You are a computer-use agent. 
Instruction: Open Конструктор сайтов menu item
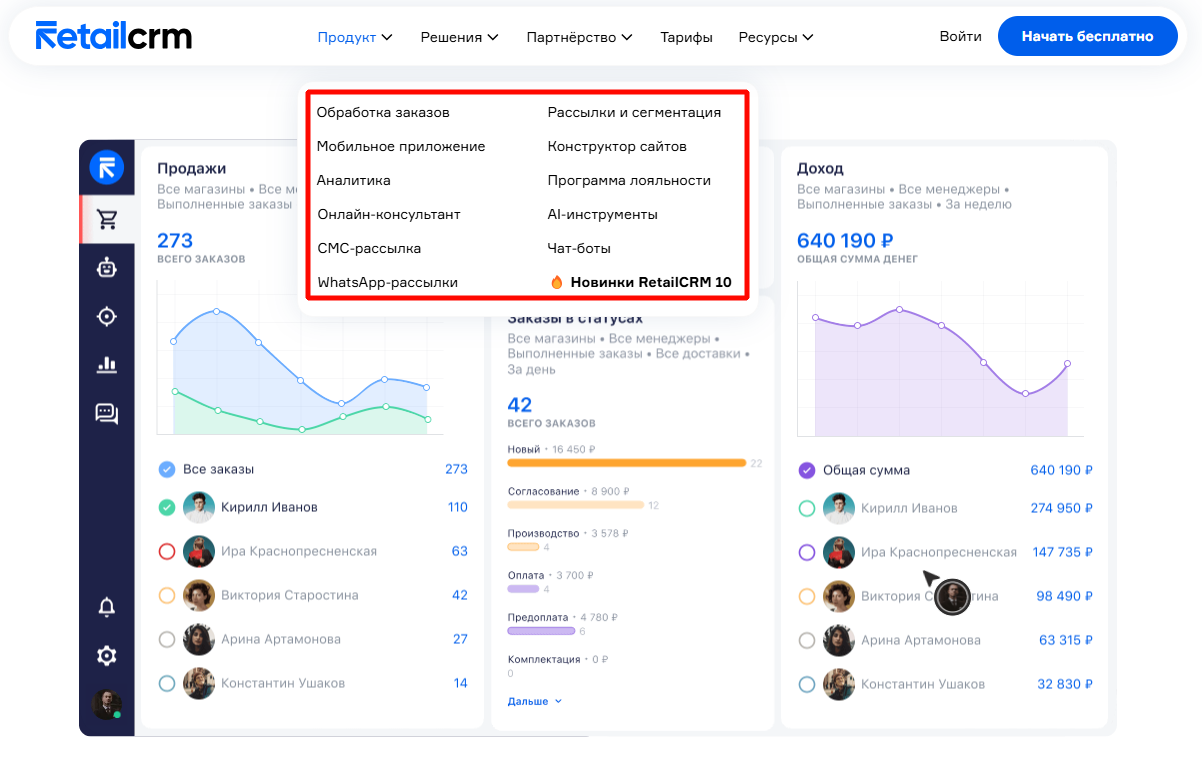(x=617, y=146)
